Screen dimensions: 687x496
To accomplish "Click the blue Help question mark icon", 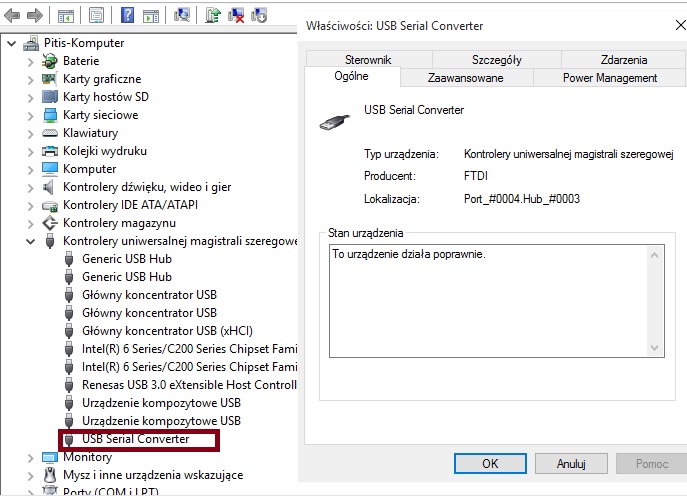I will 127,16.
